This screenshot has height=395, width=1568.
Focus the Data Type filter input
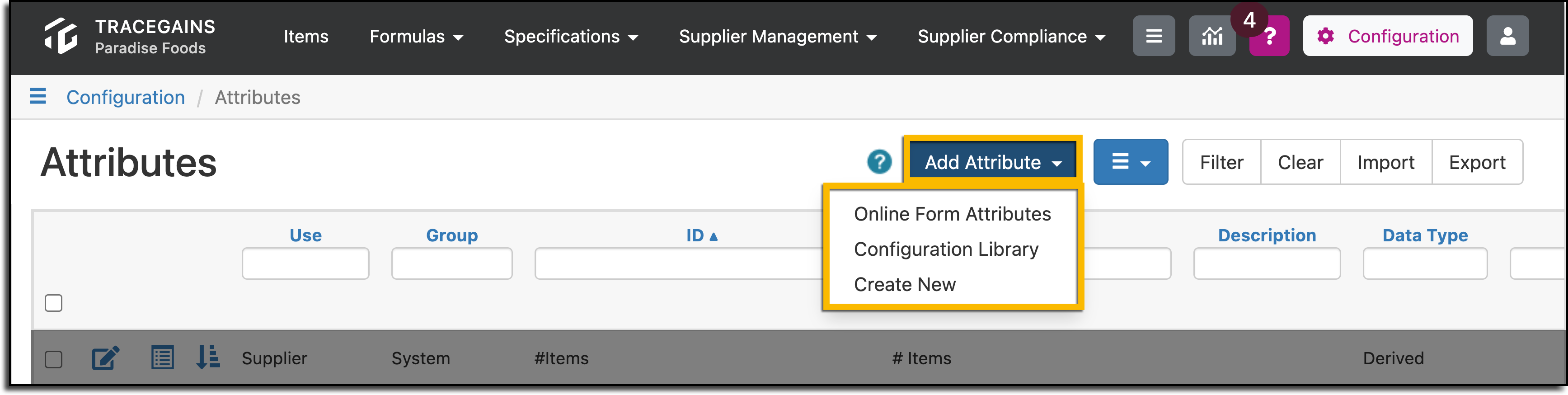coord(1425,263)
